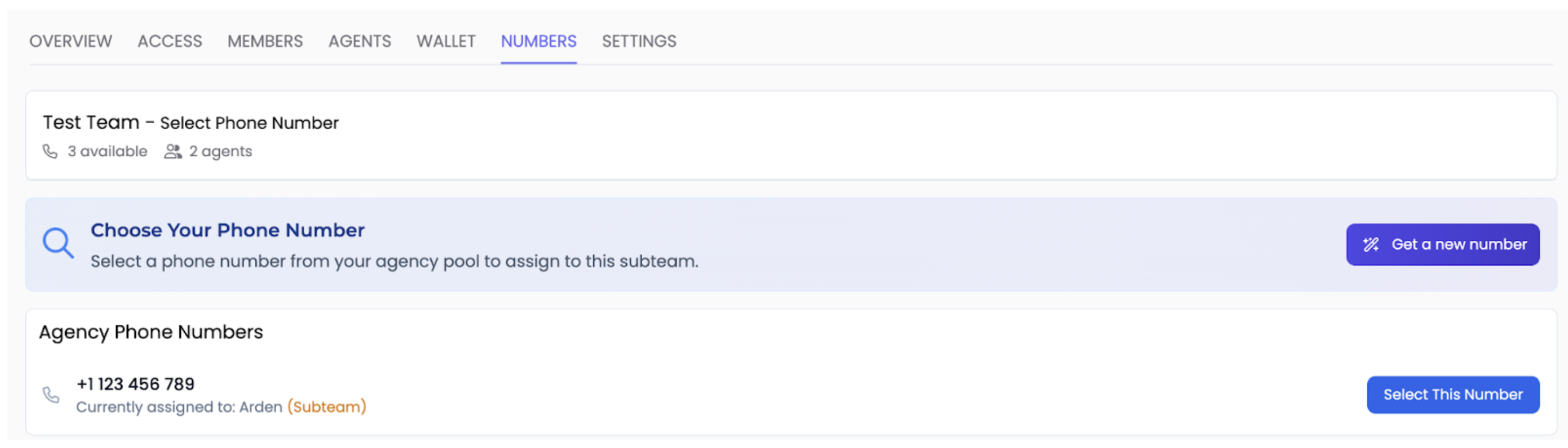Click Select This Number for +1 123 456 789

pos(1453,394)
